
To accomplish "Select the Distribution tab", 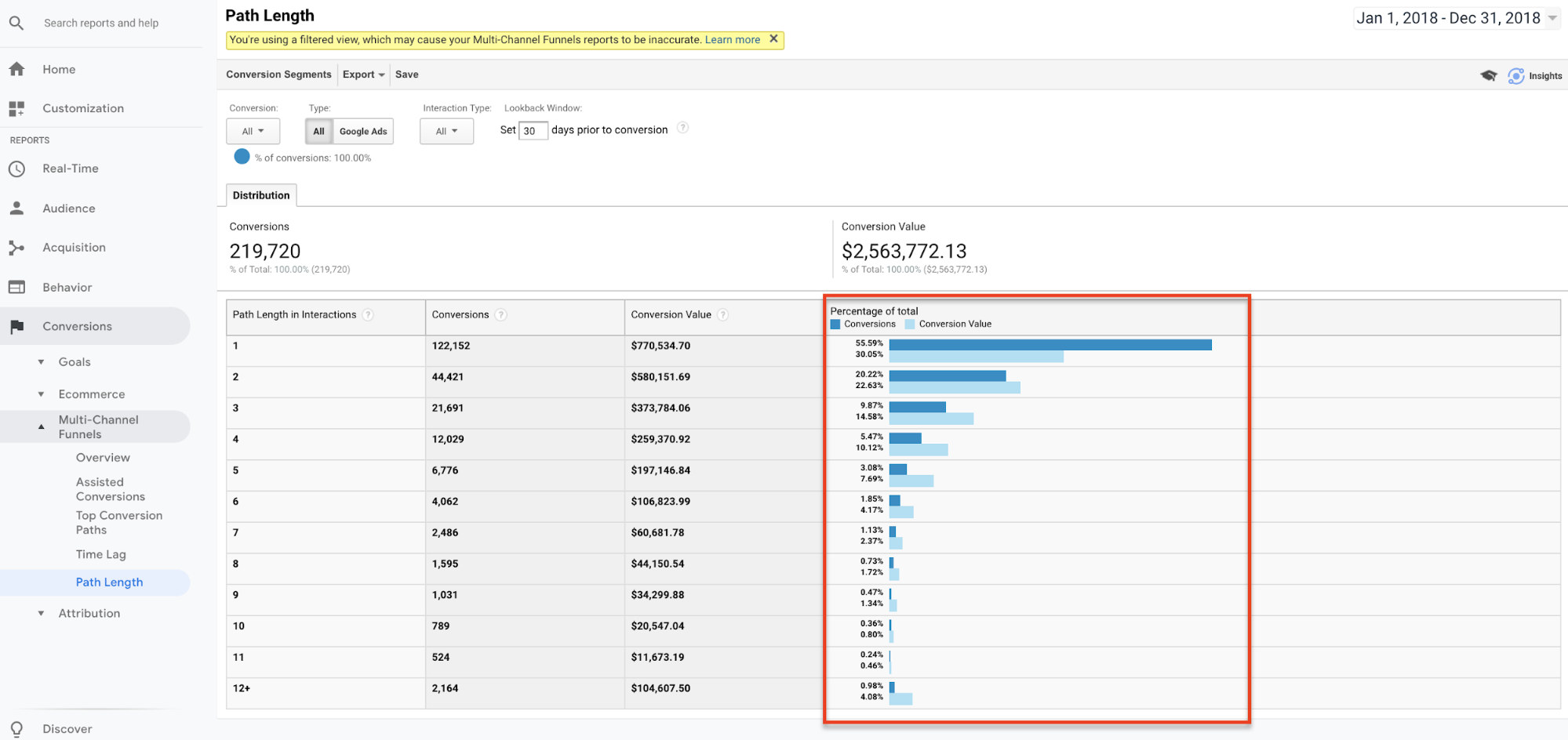I will 261,195.
